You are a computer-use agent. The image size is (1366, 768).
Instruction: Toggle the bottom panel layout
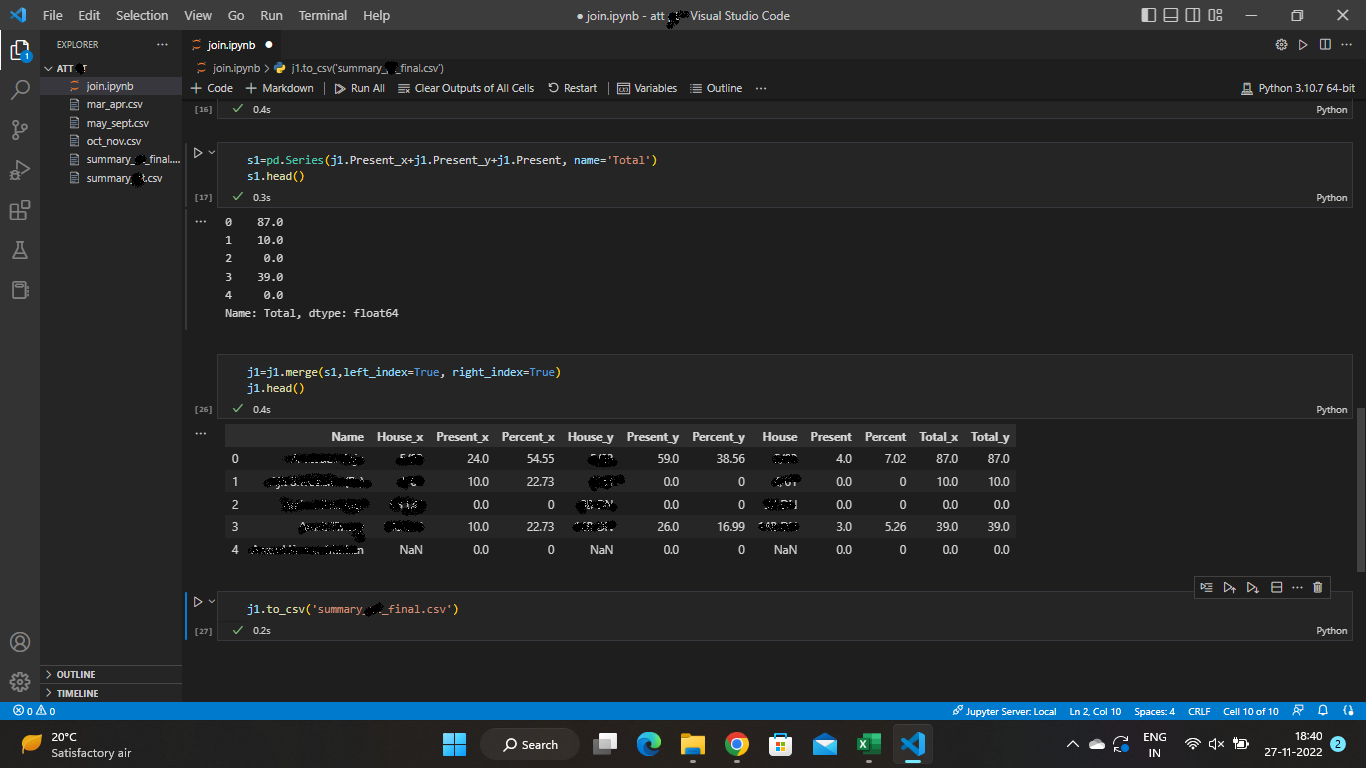tap(1170, 15)
